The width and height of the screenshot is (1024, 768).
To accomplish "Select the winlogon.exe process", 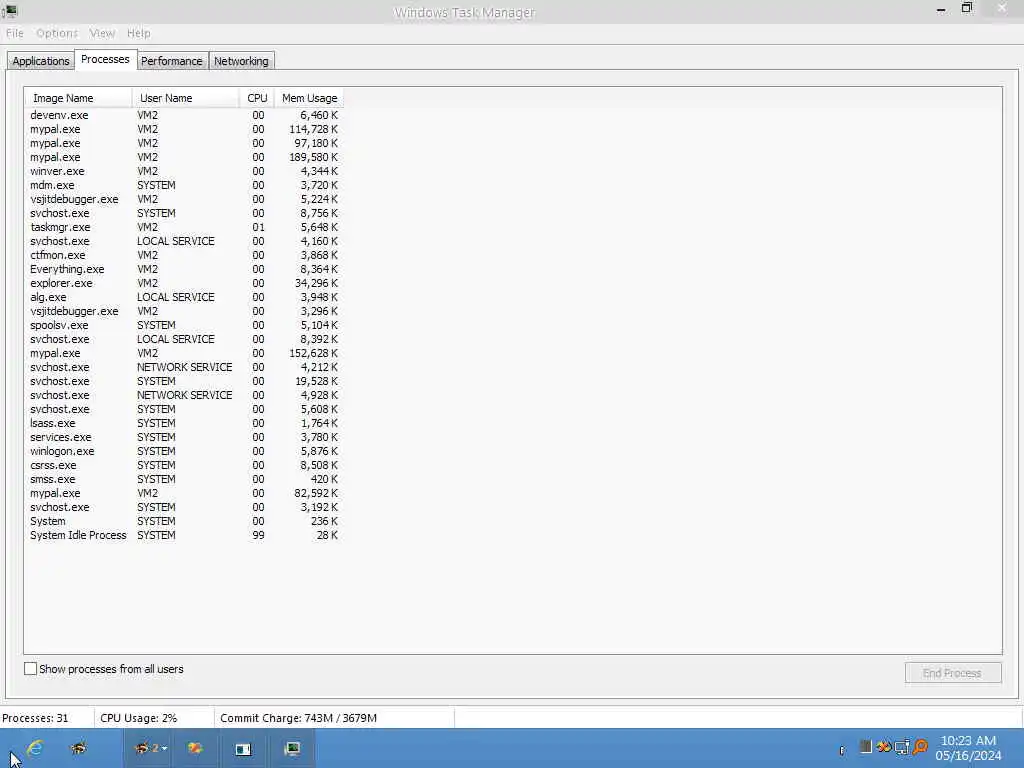I will click(184, 451).
